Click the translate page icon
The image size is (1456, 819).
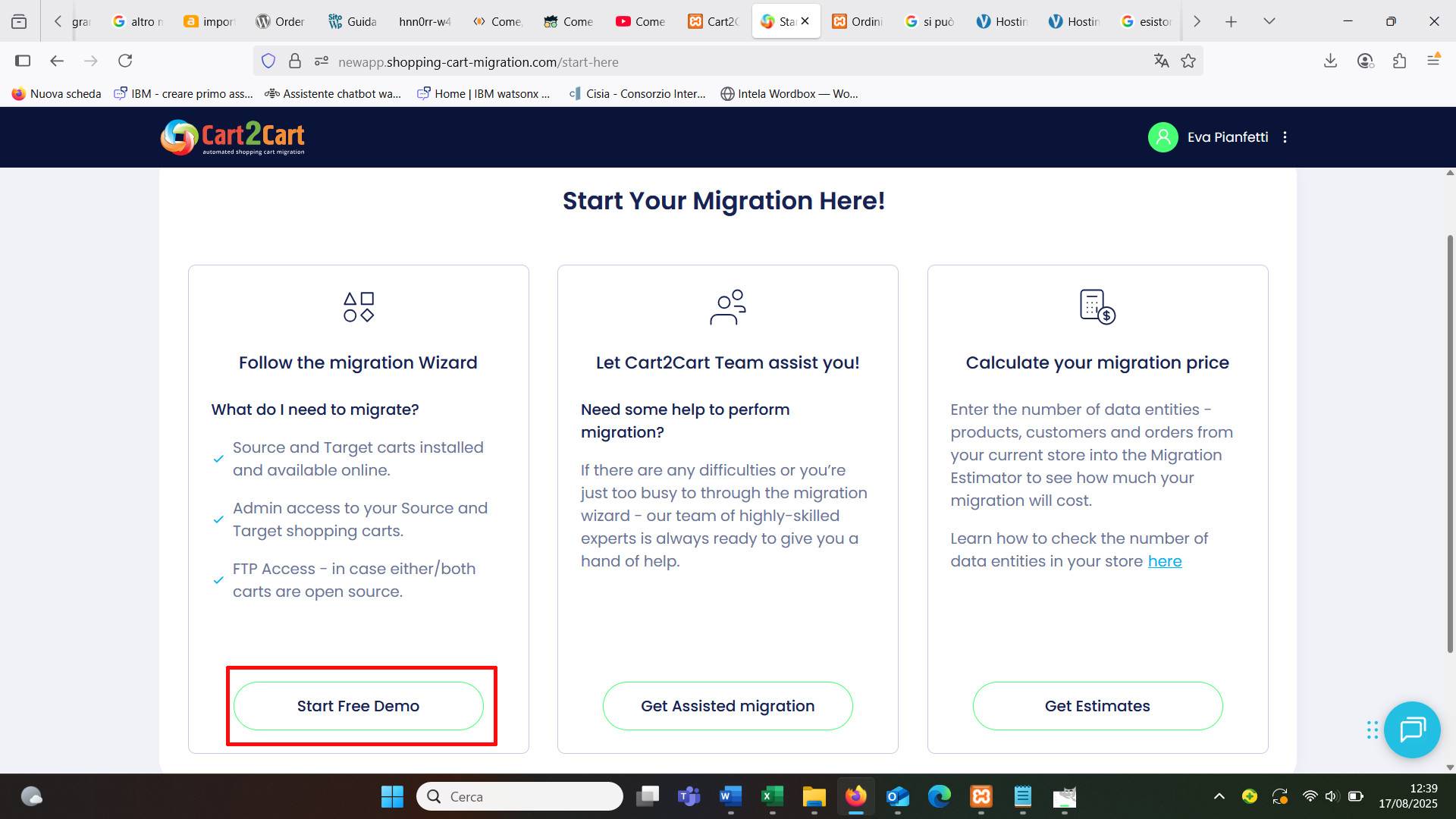click(x=1161, y=61)
